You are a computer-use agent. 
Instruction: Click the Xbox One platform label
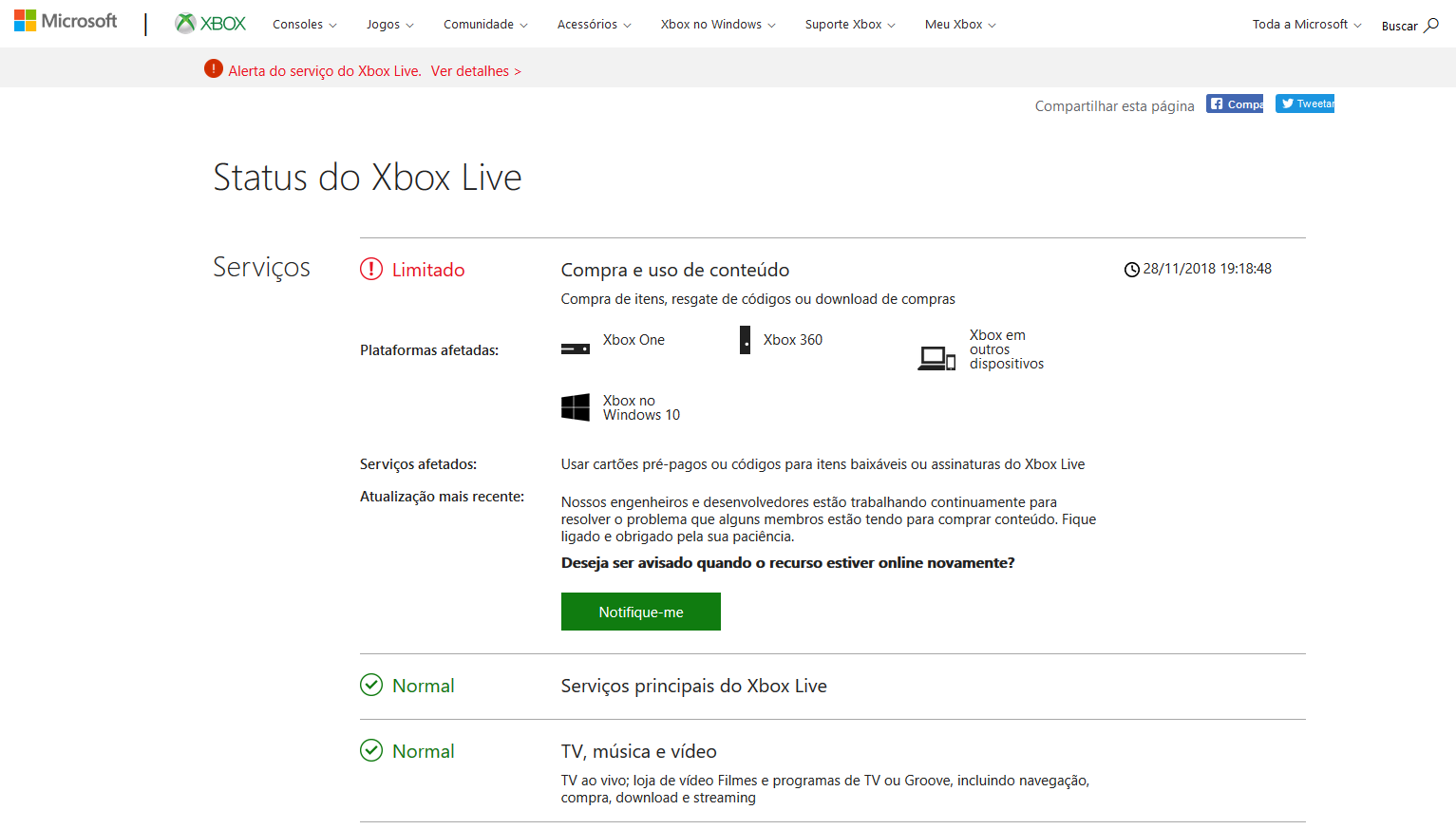633,340
